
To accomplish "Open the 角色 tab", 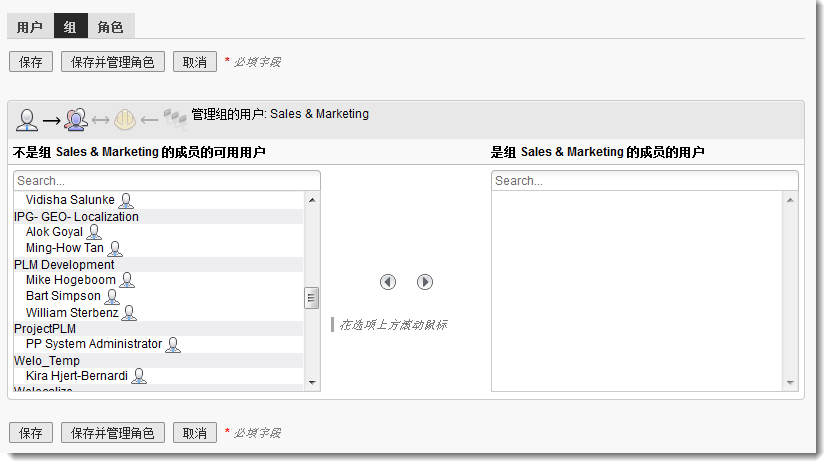I will click(111, 27).
